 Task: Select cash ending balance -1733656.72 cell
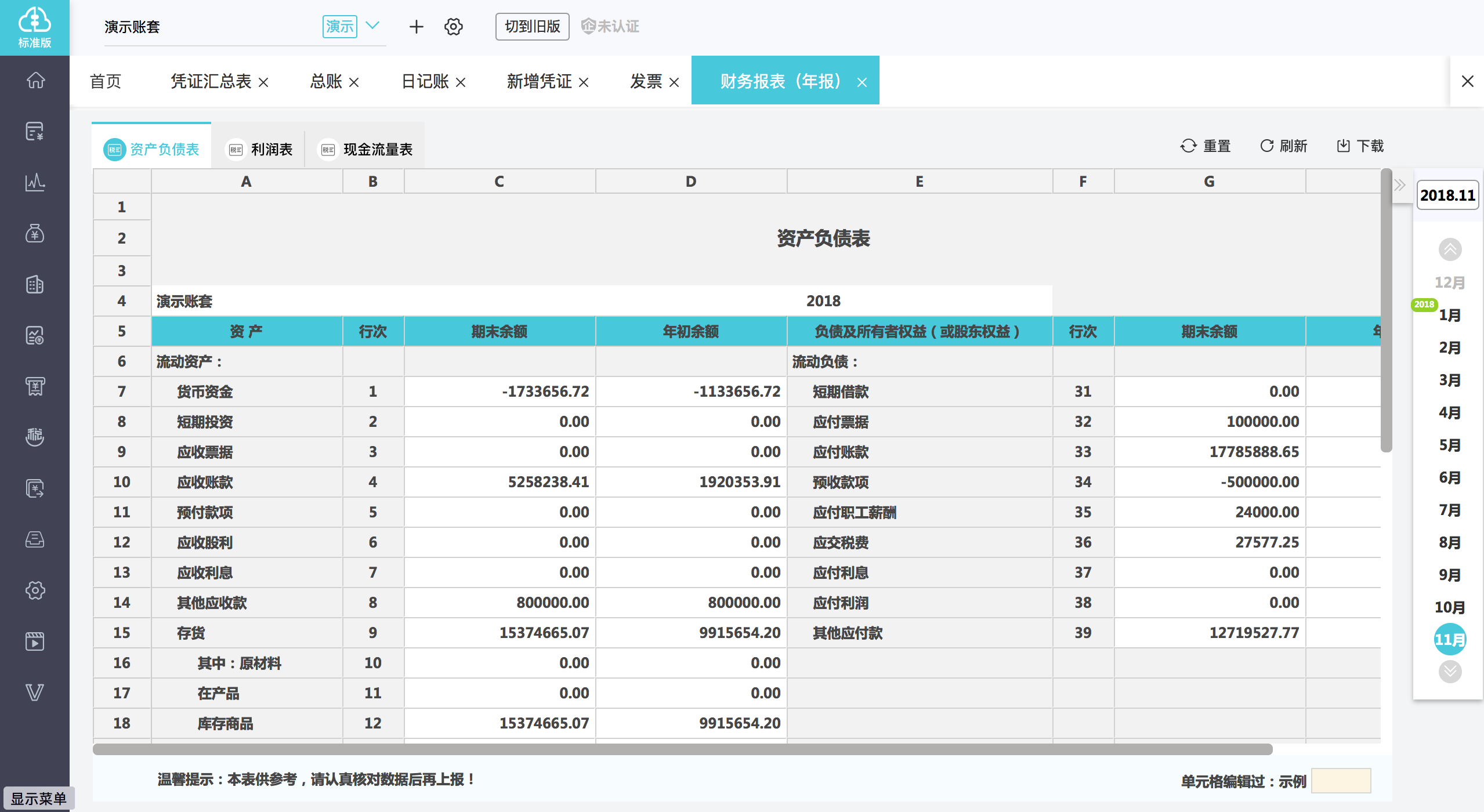pos(500,391)
